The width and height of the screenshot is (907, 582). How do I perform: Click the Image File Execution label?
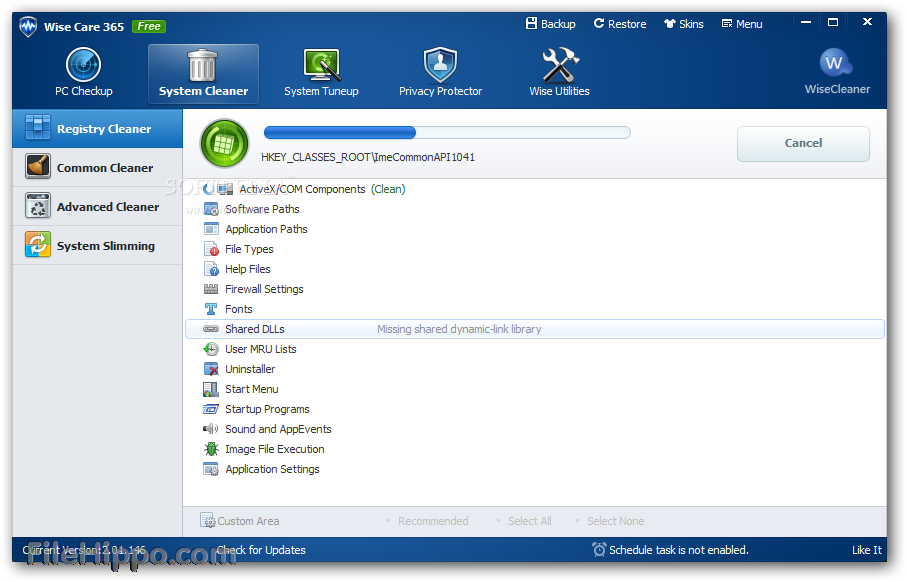[274, 449]
